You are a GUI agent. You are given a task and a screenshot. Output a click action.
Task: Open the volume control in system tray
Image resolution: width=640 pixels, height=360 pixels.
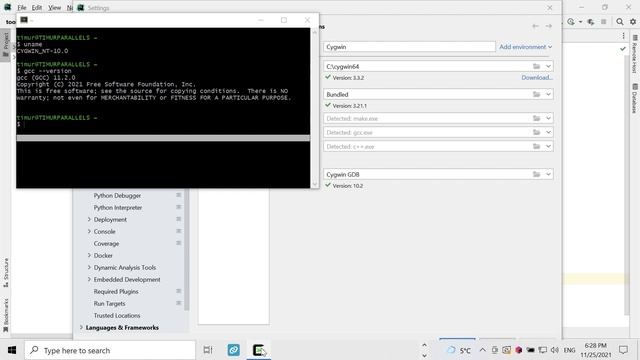[x=554, y=350]
